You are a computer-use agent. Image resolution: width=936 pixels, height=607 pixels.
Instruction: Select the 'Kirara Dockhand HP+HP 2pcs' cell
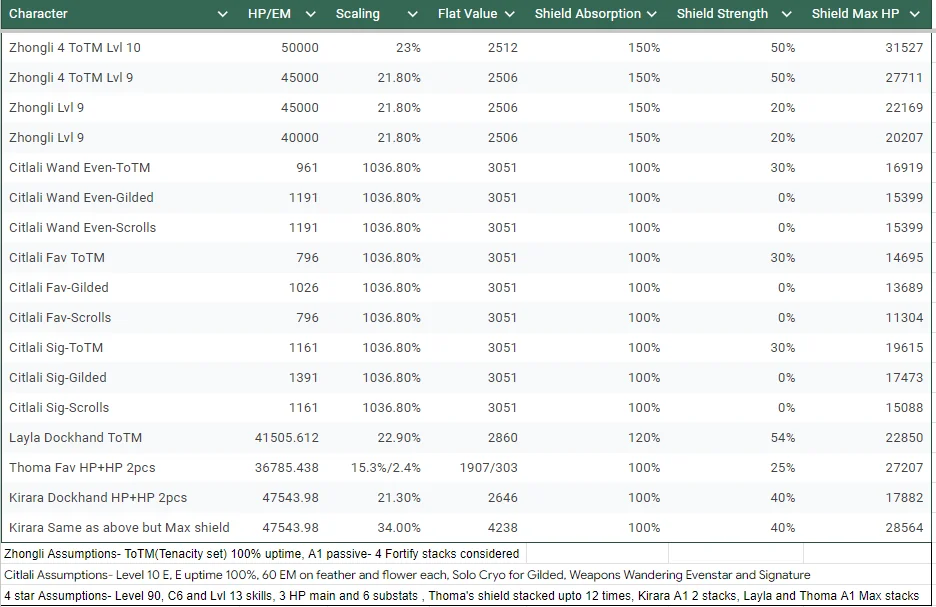pyautogui.click(x=98, y=498)
